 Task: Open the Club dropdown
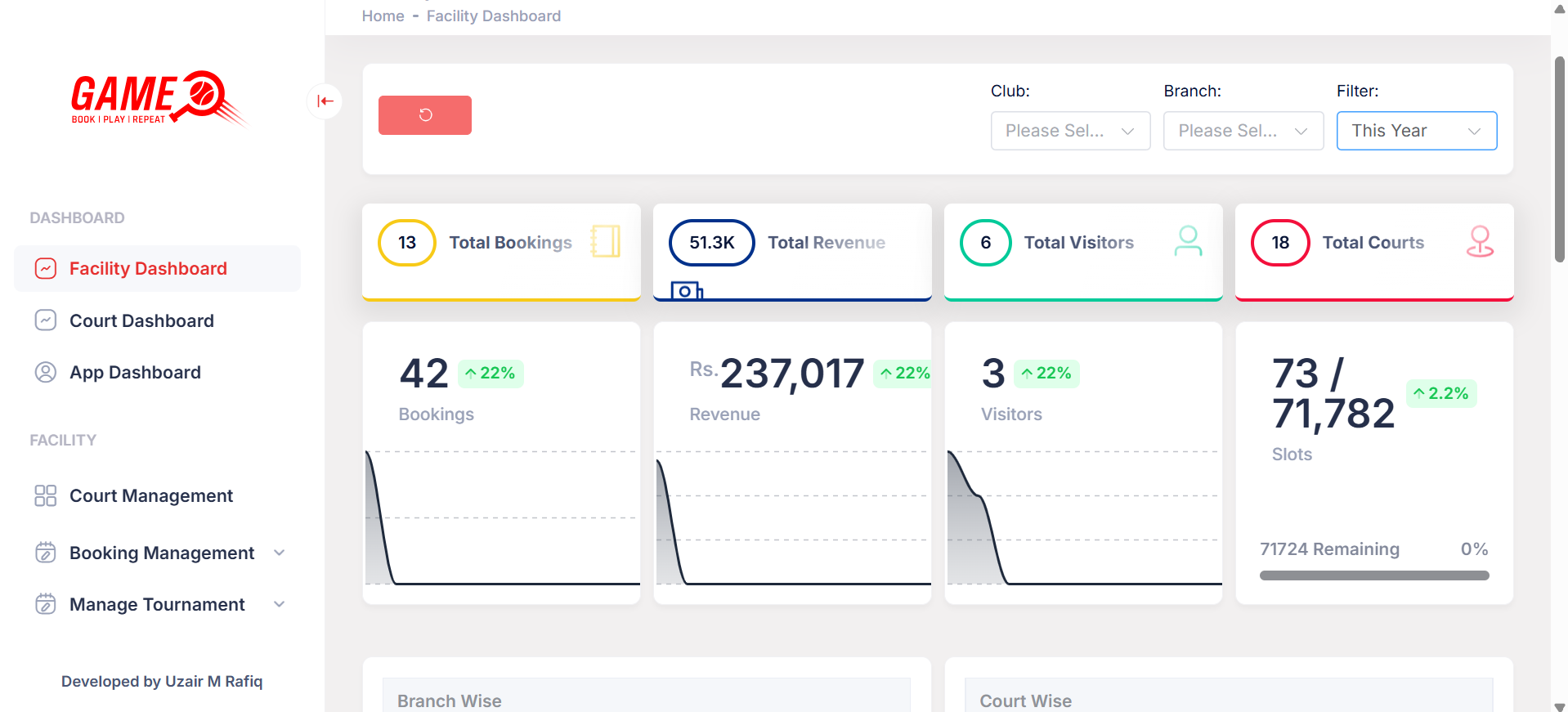point(1070,131)
